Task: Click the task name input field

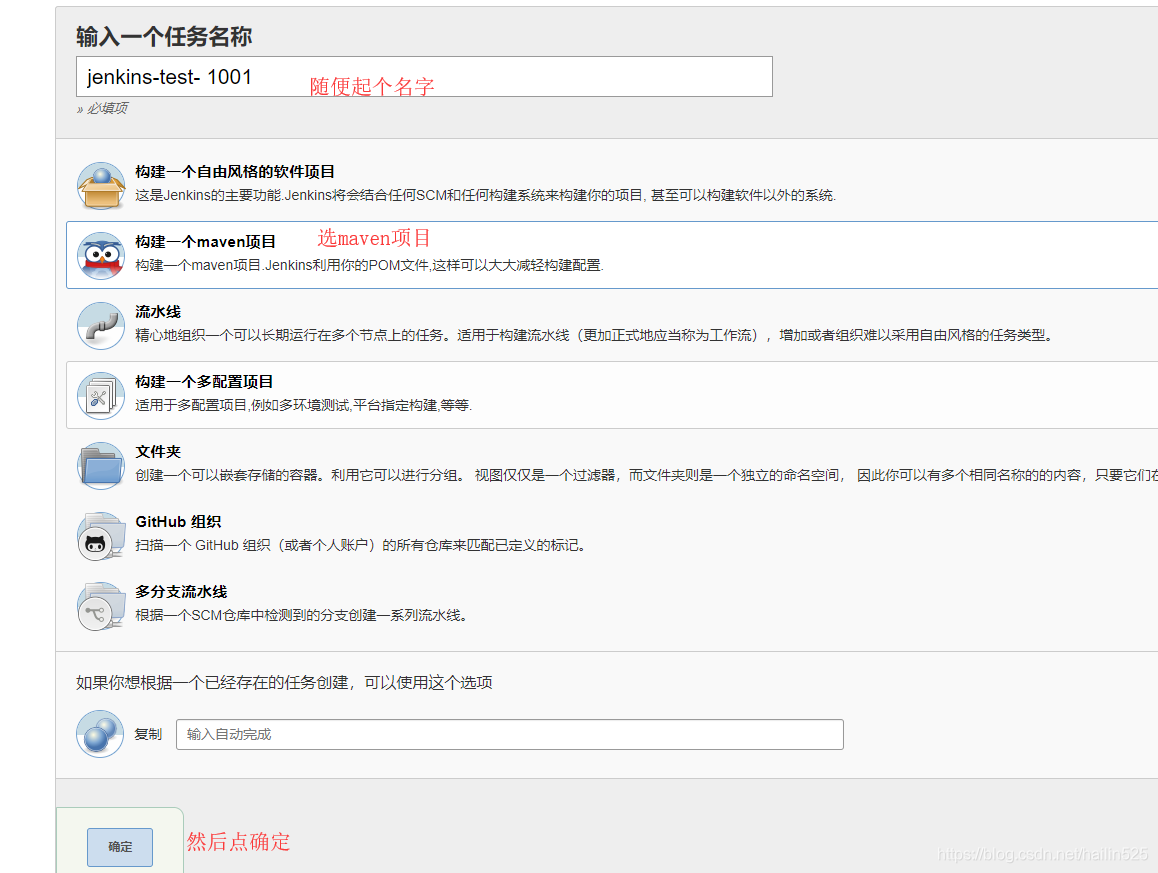Action: (x=424, y=77)
